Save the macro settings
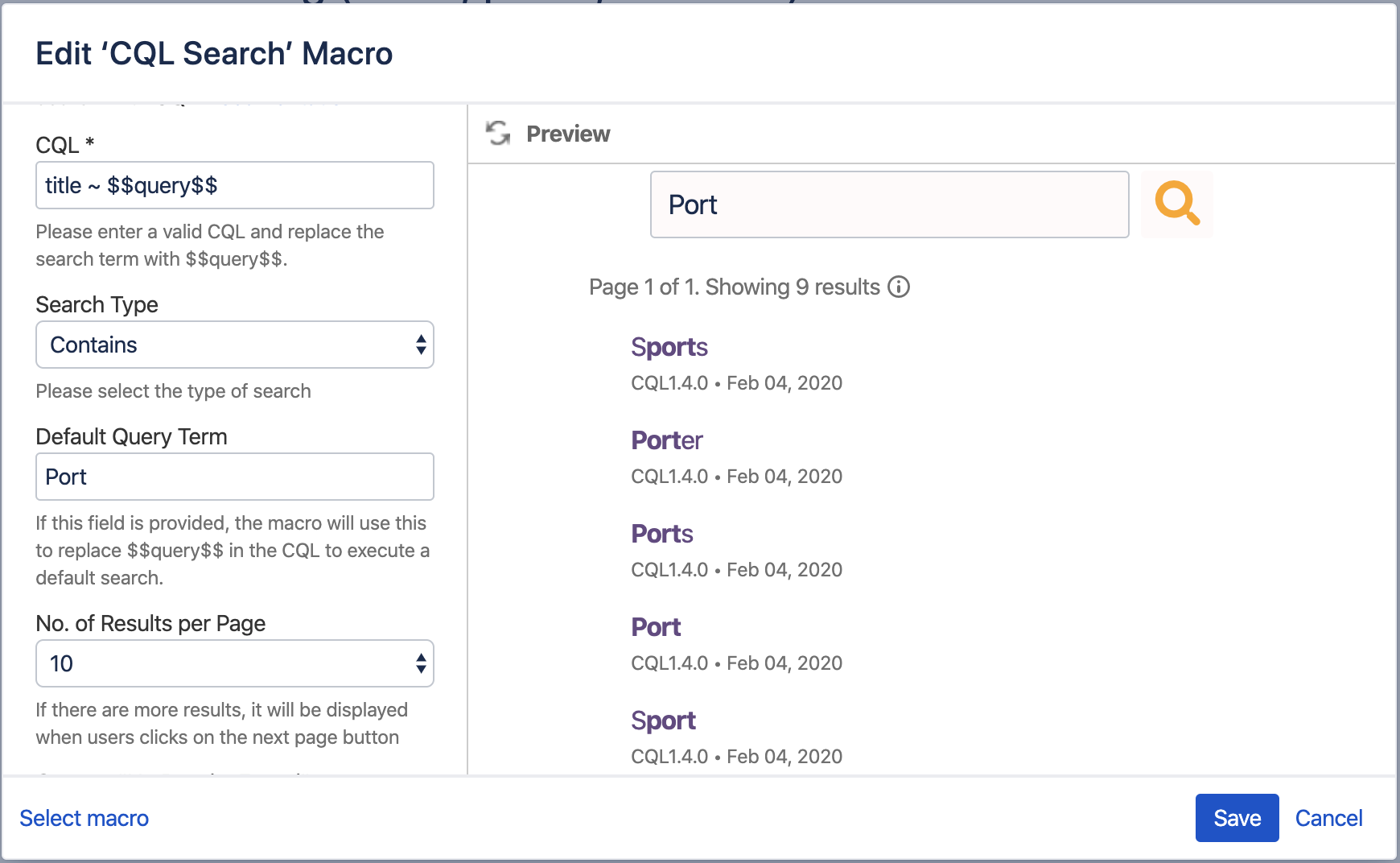The height and width of the screenshot is (863, 1400). (x=1236, y=819)
